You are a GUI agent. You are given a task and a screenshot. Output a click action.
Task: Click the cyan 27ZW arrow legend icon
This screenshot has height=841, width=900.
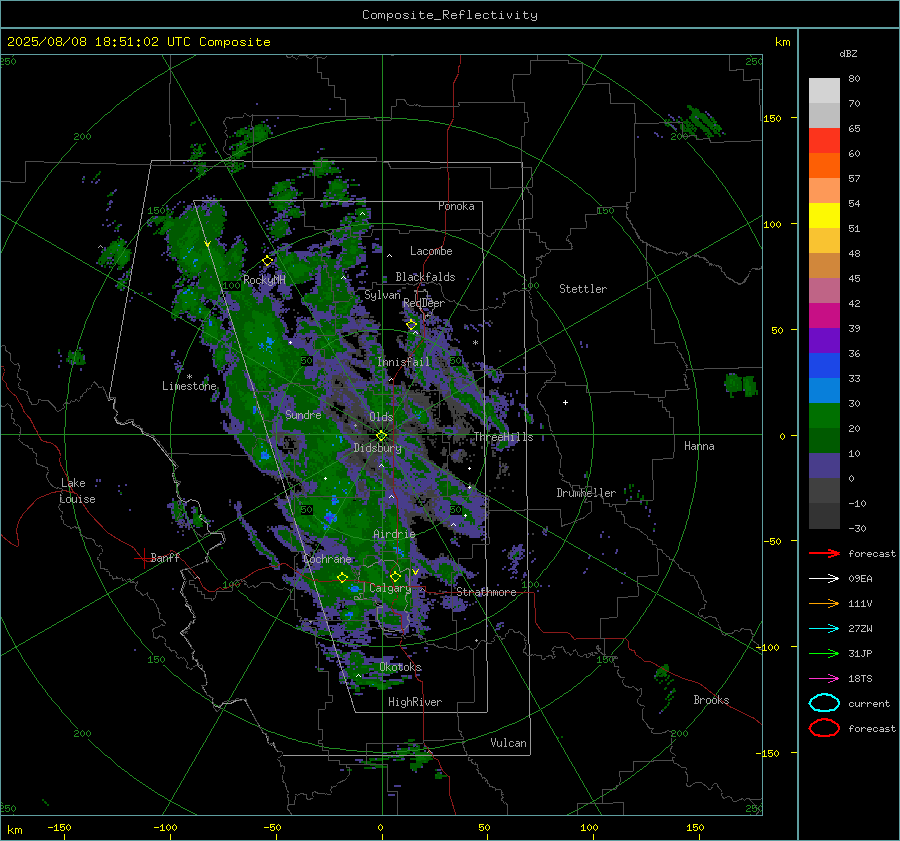tap(824, 629)
